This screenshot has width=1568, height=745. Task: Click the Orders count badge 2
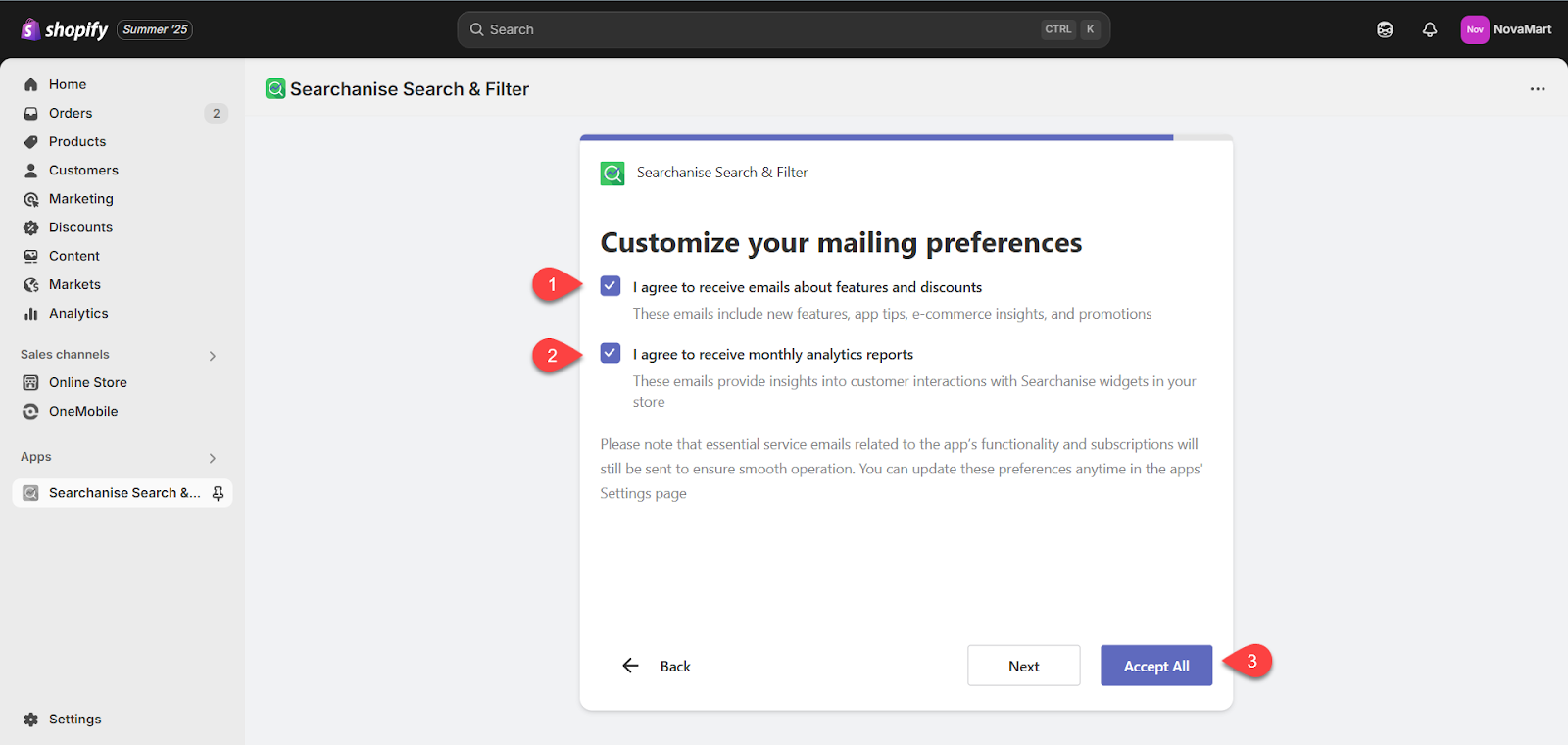[x=217, y=113]
